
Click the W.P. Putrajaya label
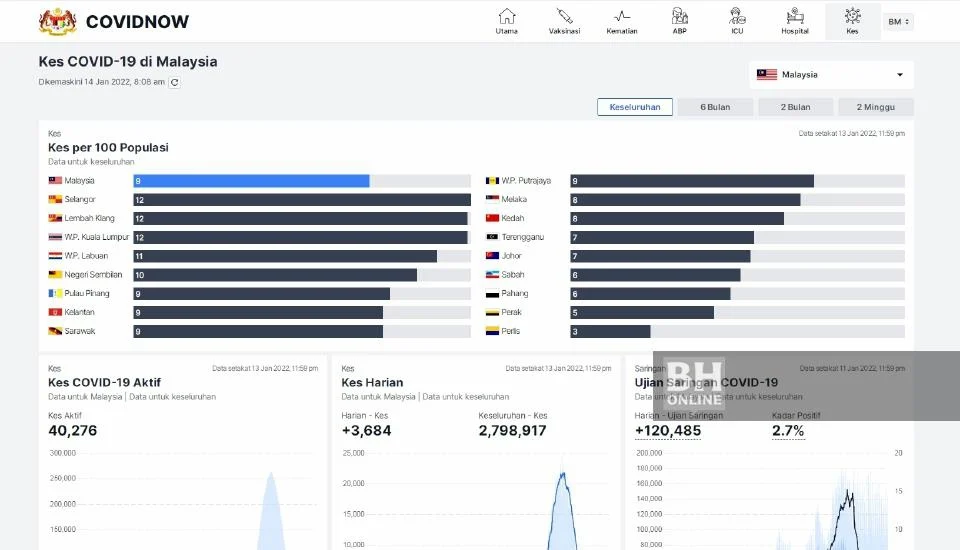point(526,181)
